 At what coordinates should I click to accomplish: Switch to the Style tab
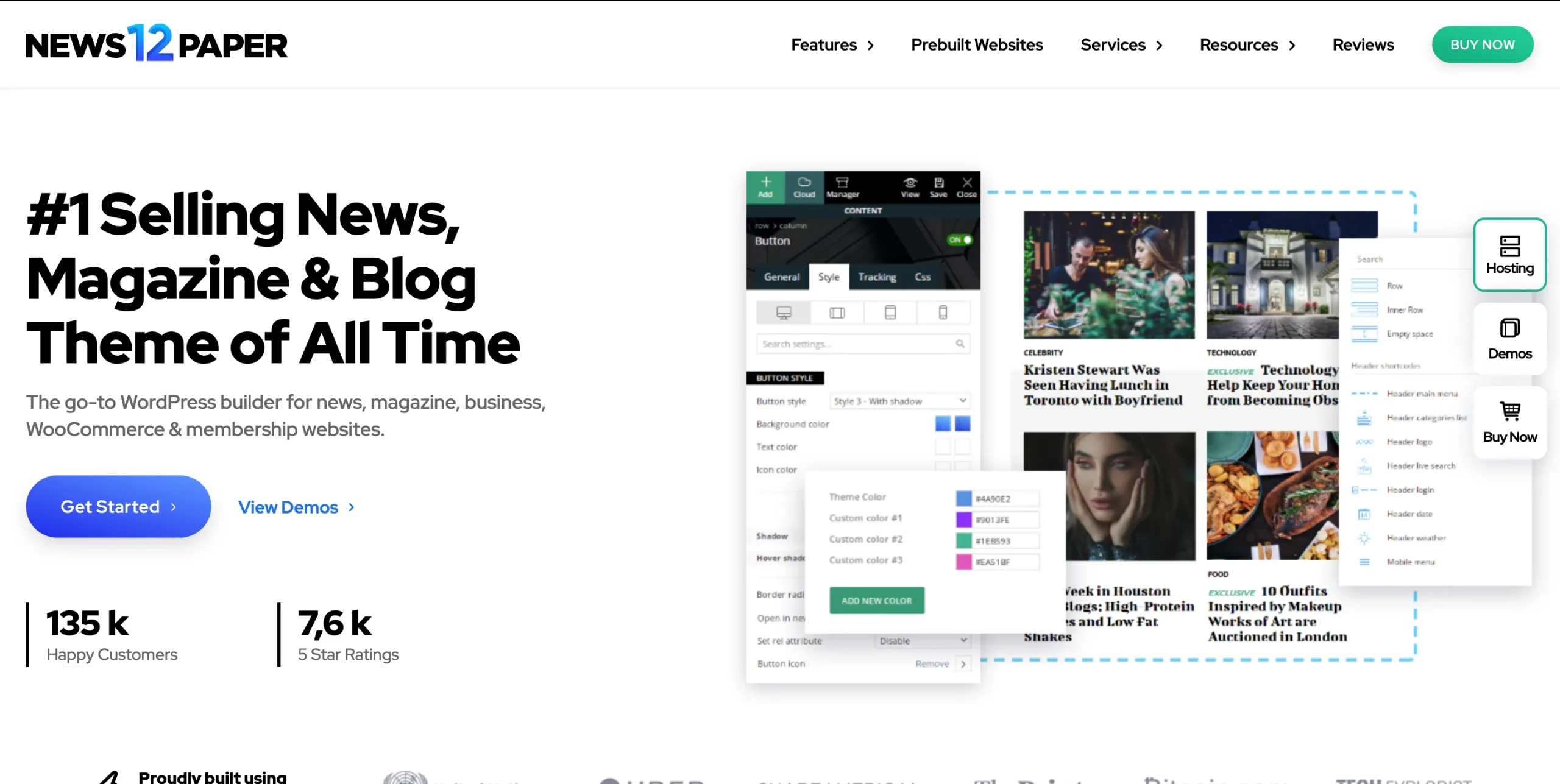coord(829,277)
